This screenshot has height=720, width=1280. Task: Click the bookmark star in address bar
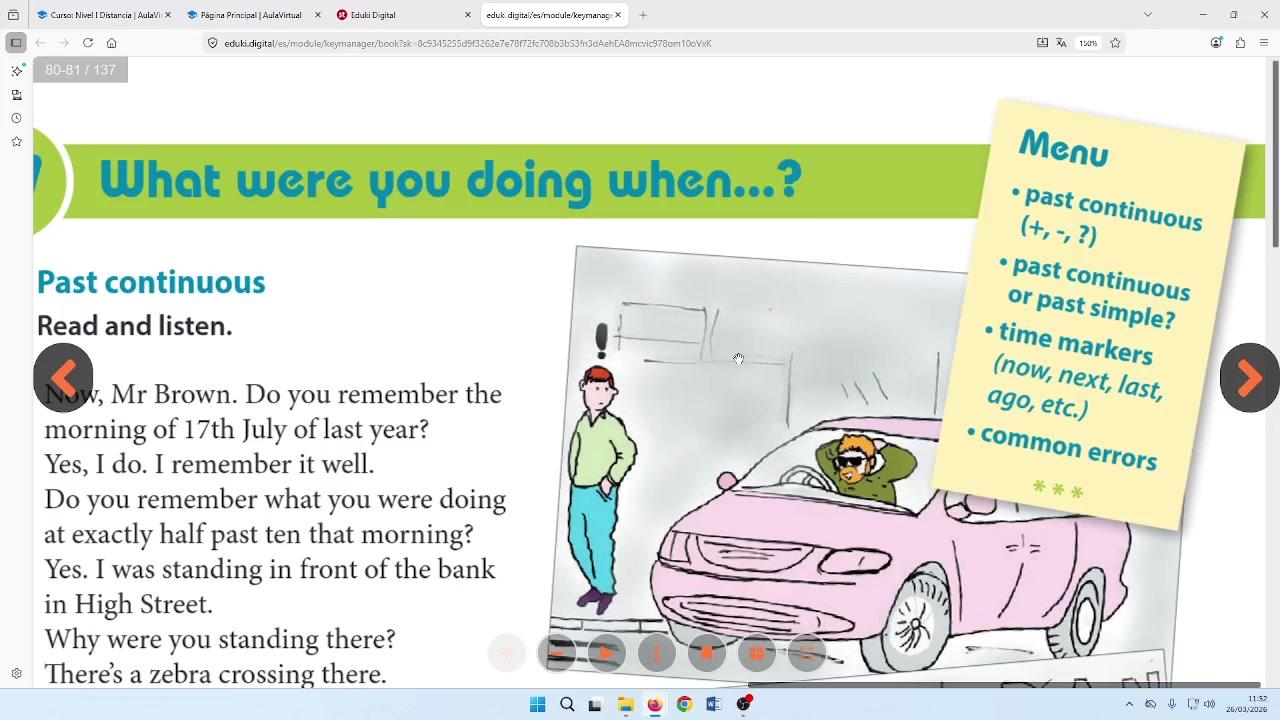pos(1115,43)
